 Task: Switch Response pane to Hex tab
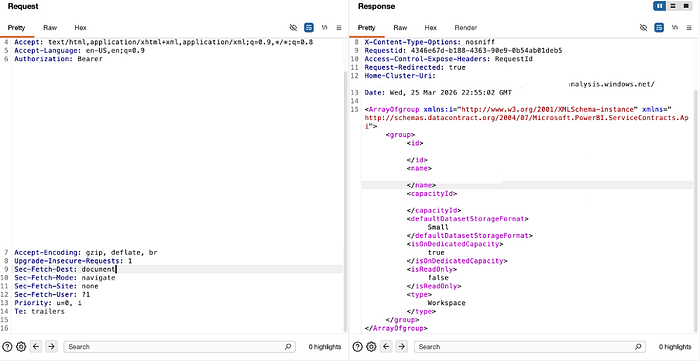tap(430, 28)
